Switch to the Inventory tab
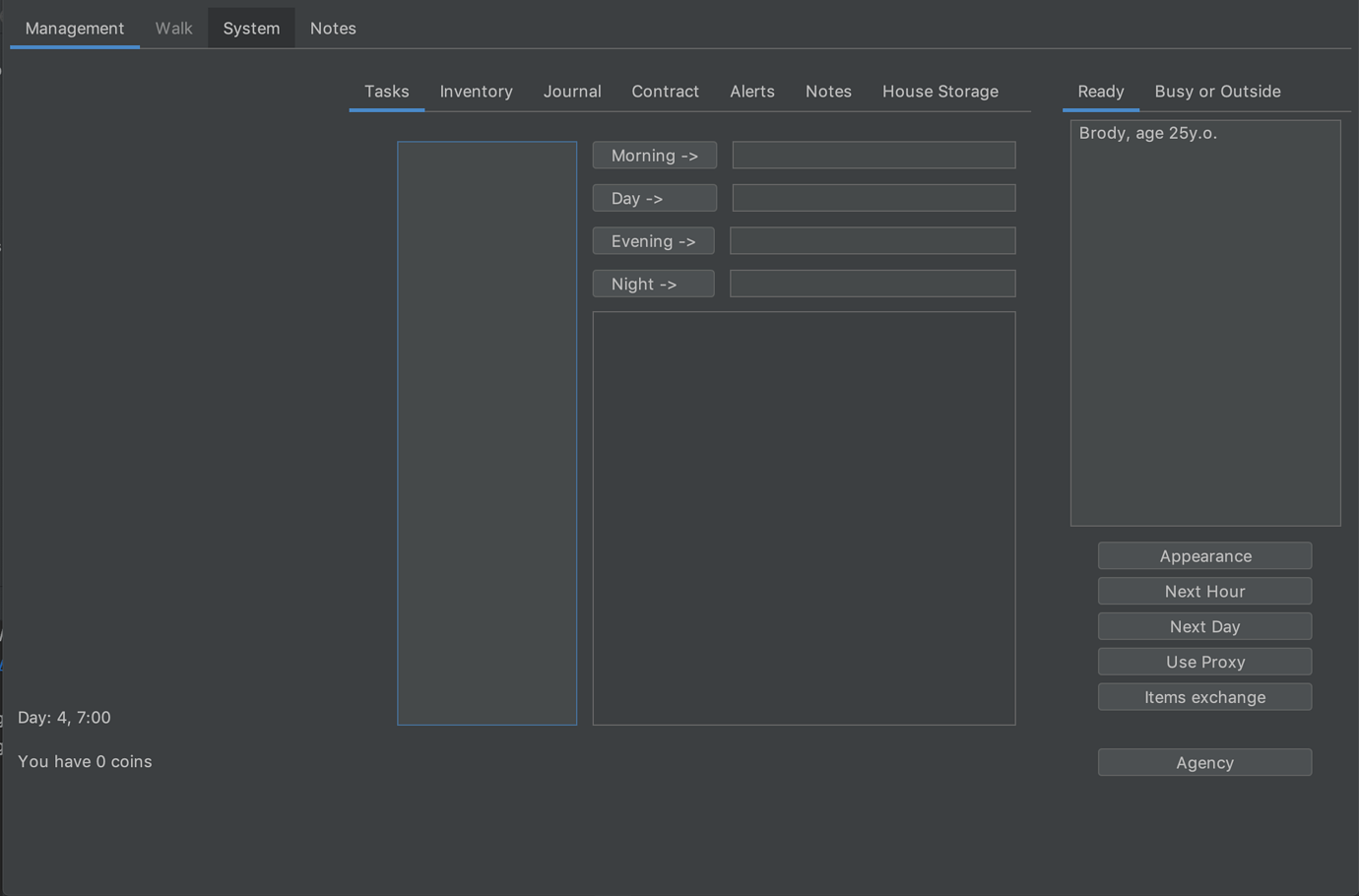 click(476, 91)
